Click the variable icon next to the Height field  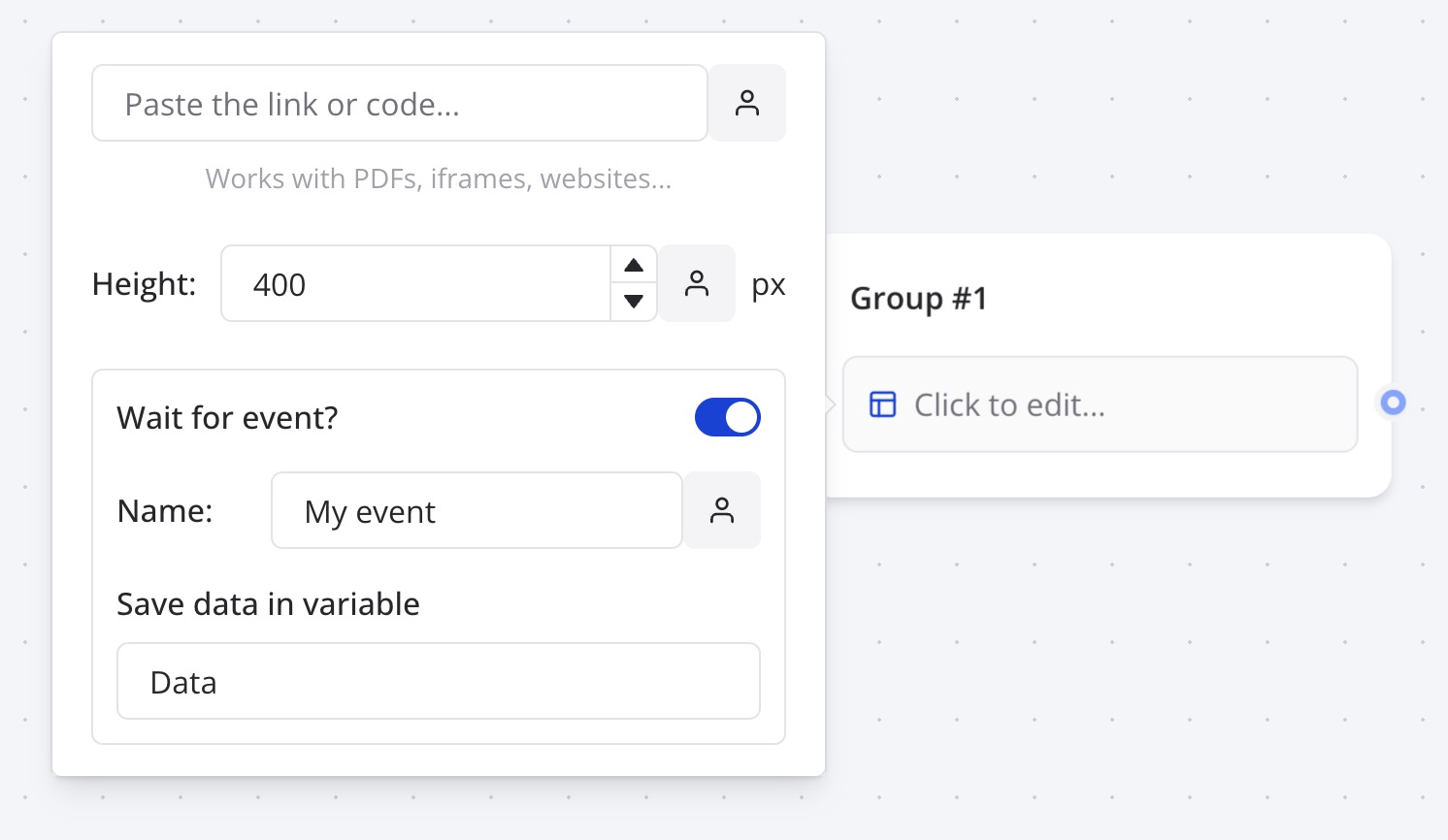click(x=696, y=282)
